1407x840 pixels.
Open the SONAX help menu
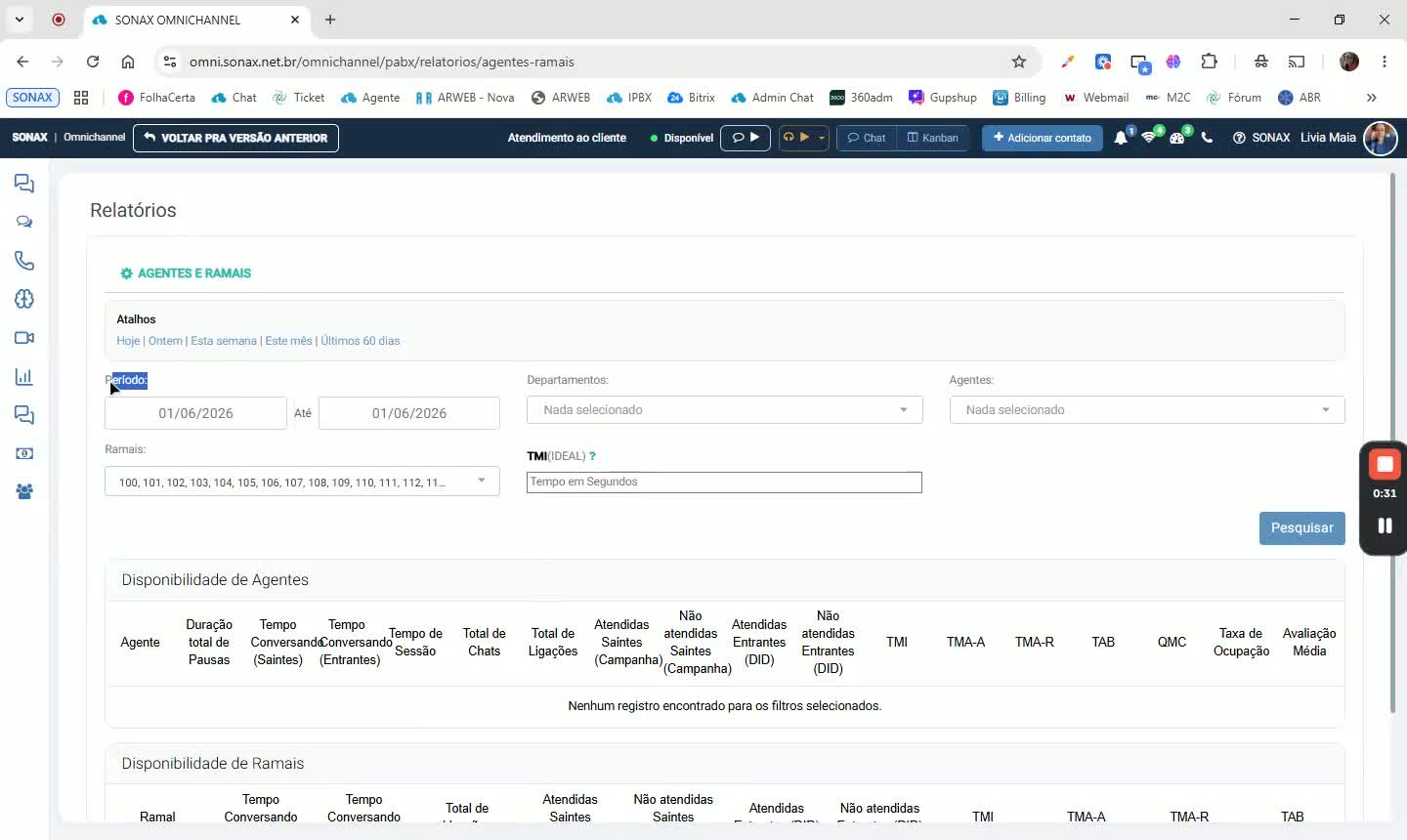point(1261,138)
